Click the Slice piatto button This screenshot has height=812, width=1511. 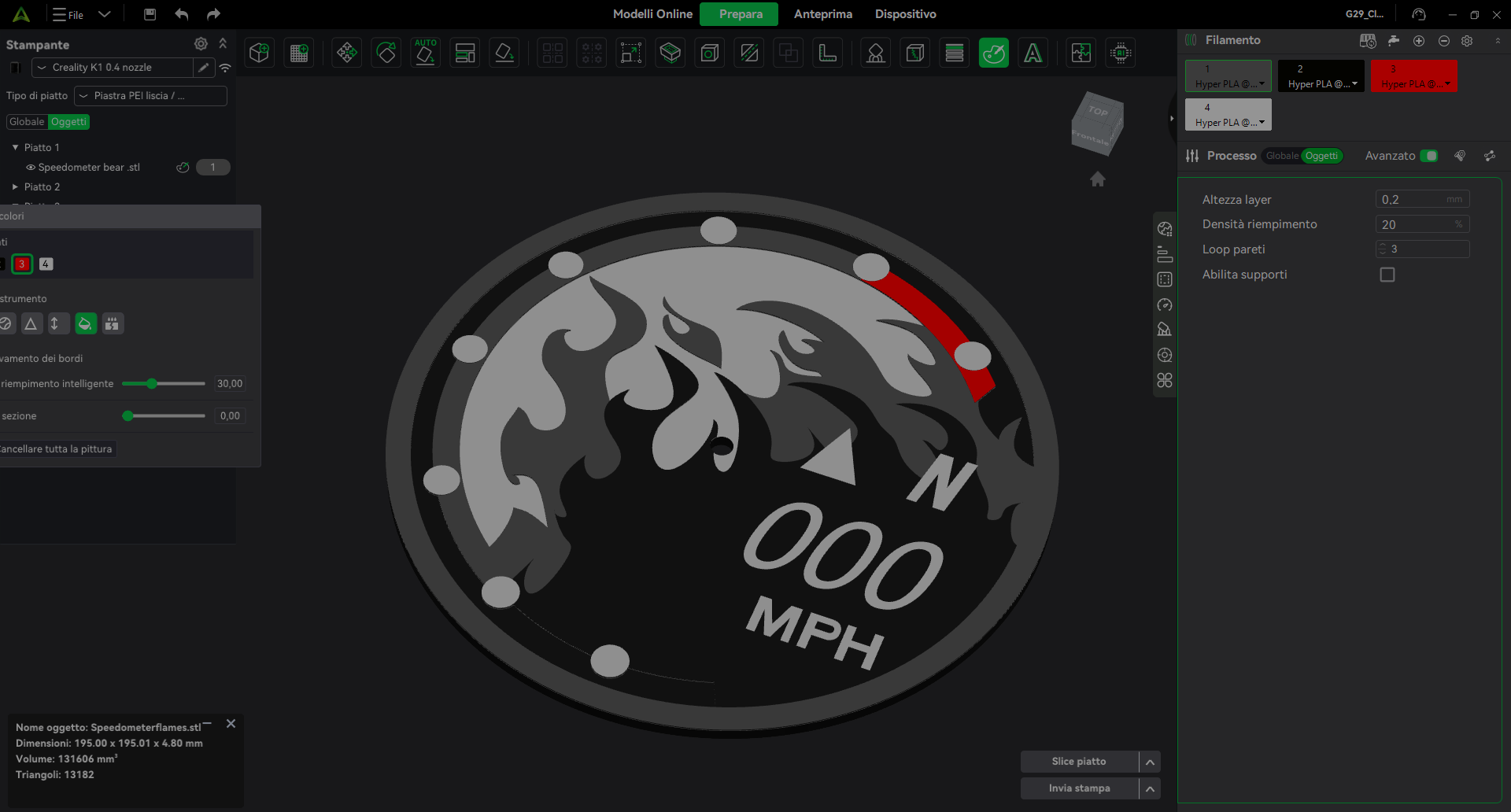1078,762
